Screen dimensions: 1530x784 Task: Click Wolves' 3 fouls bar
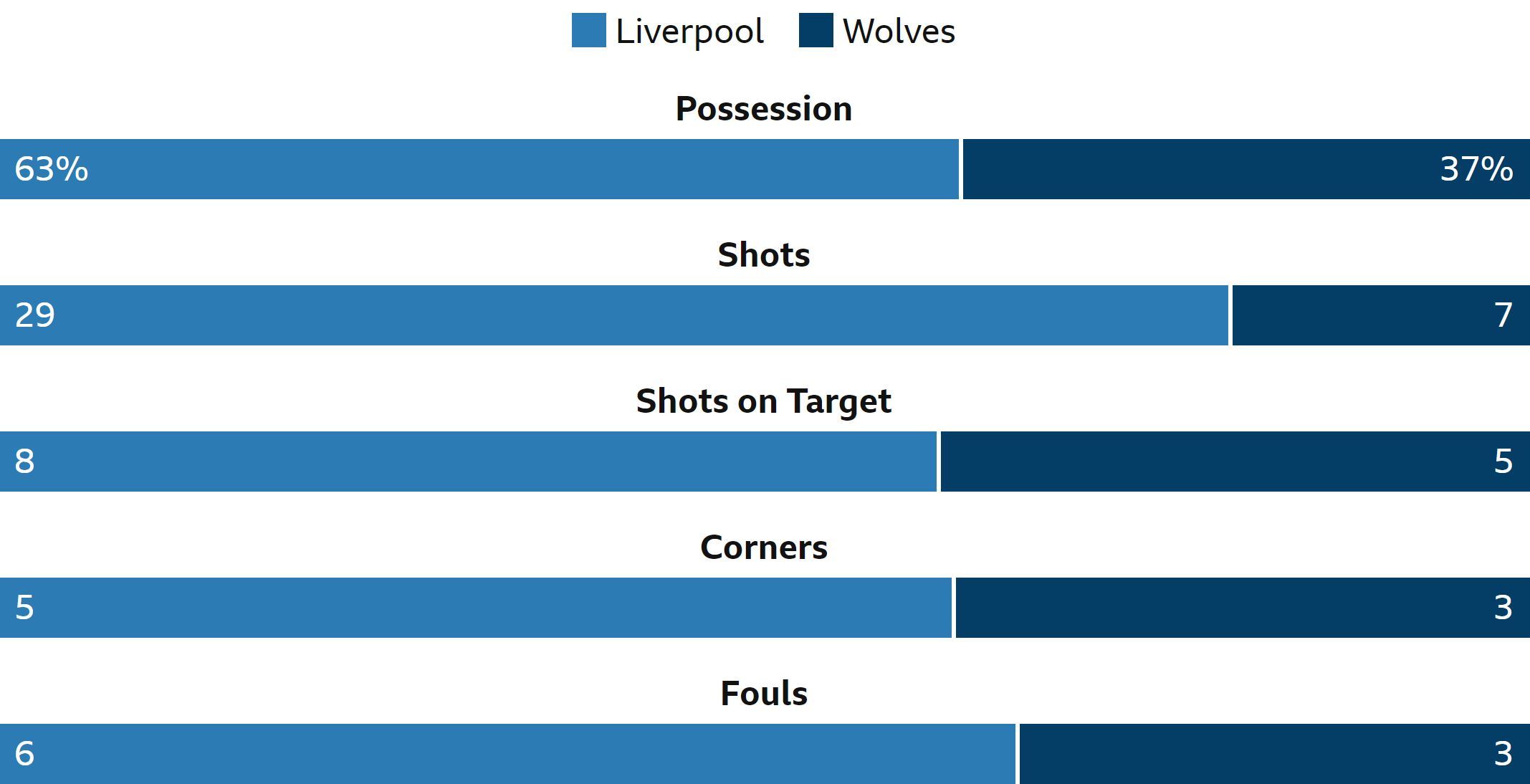pyautogui.click(x=1275, y=754)
